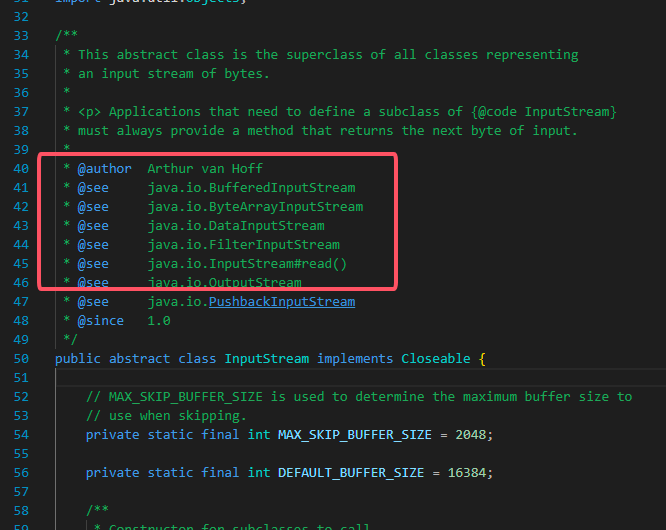Screen dimensions: 666x530
Task: Click the @since tag
Action: 100,321
